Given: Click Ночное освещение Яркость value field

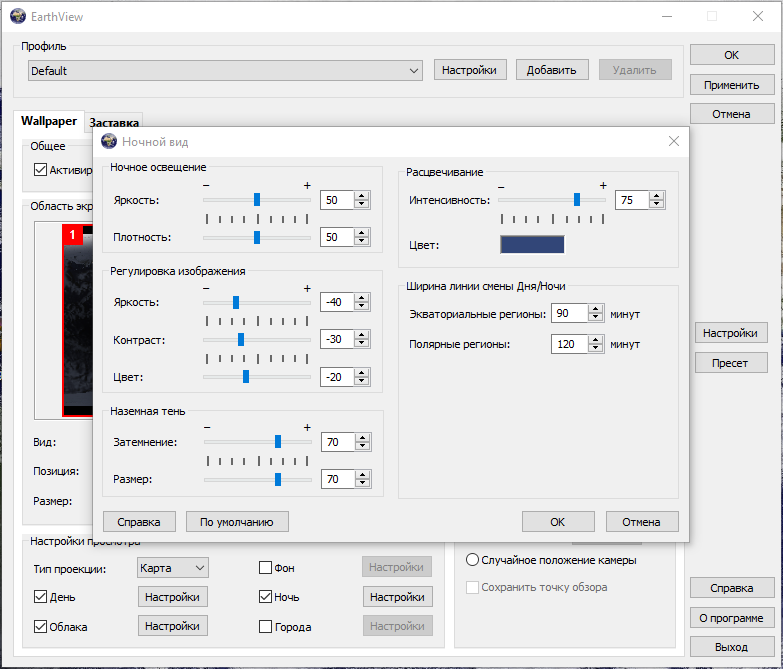Looking at the screenshot, I should tap(337, 200).
